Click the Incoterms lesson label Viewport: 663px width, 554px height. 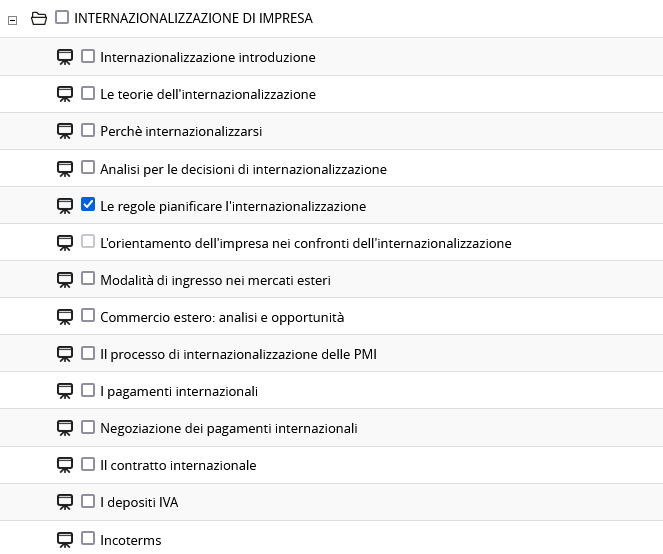pyautogui.click(x=130, y=540)
